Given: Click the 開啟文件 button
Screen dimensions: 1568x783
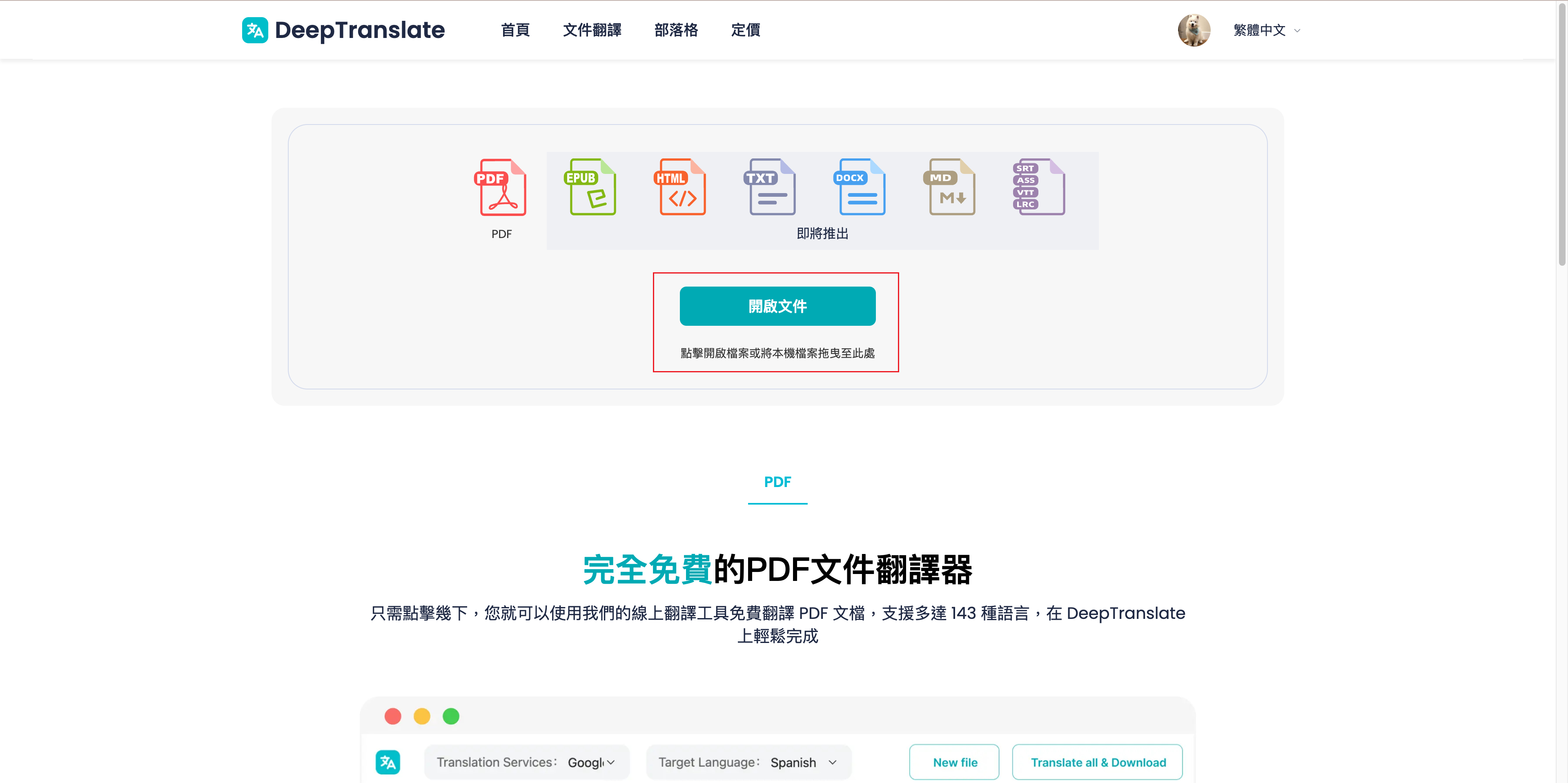Looking at the screenshot, I should tap(777, 306).
